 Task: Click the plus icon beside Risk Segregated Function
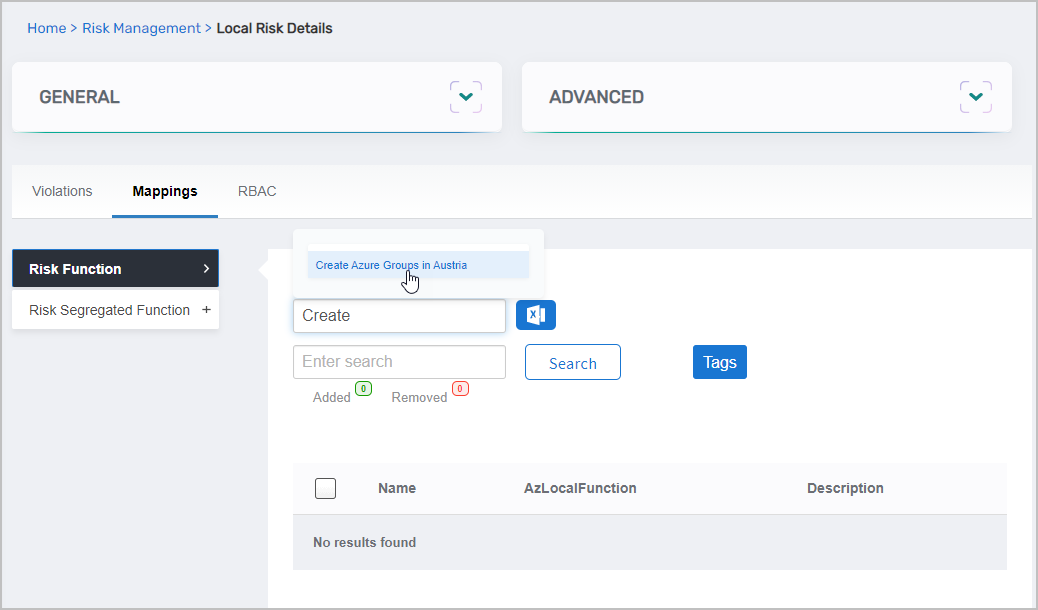[206, 310]
